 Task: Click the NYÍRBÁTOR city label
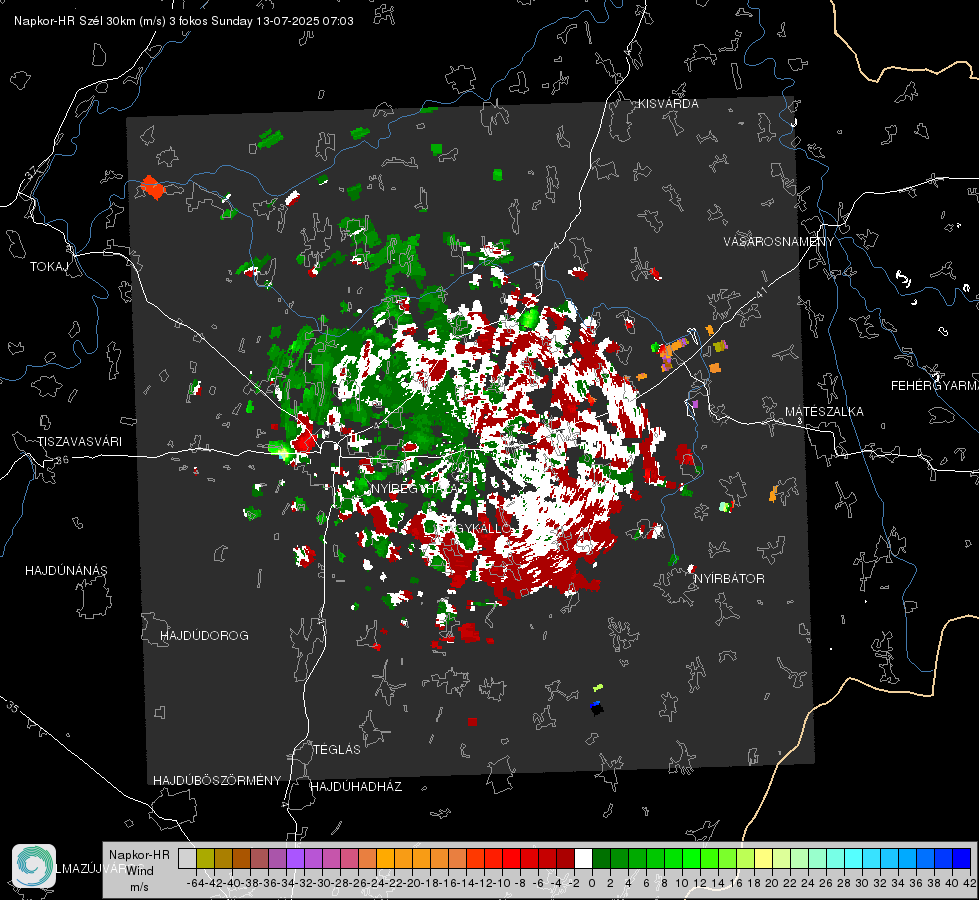pos(729,579)
